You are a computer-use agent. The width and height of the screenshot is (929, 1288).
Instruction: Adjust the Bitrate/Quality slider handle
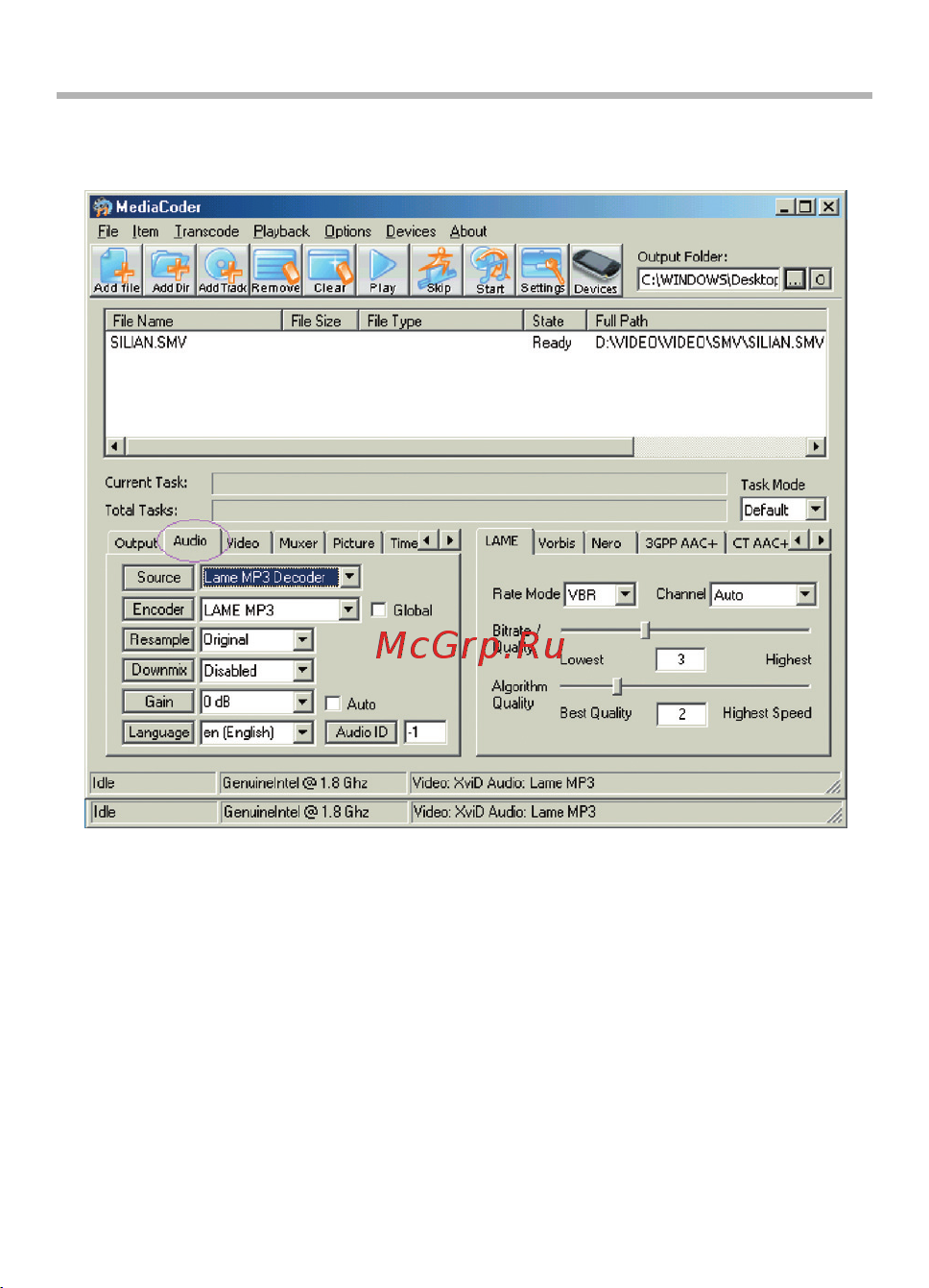click(646, 631)
